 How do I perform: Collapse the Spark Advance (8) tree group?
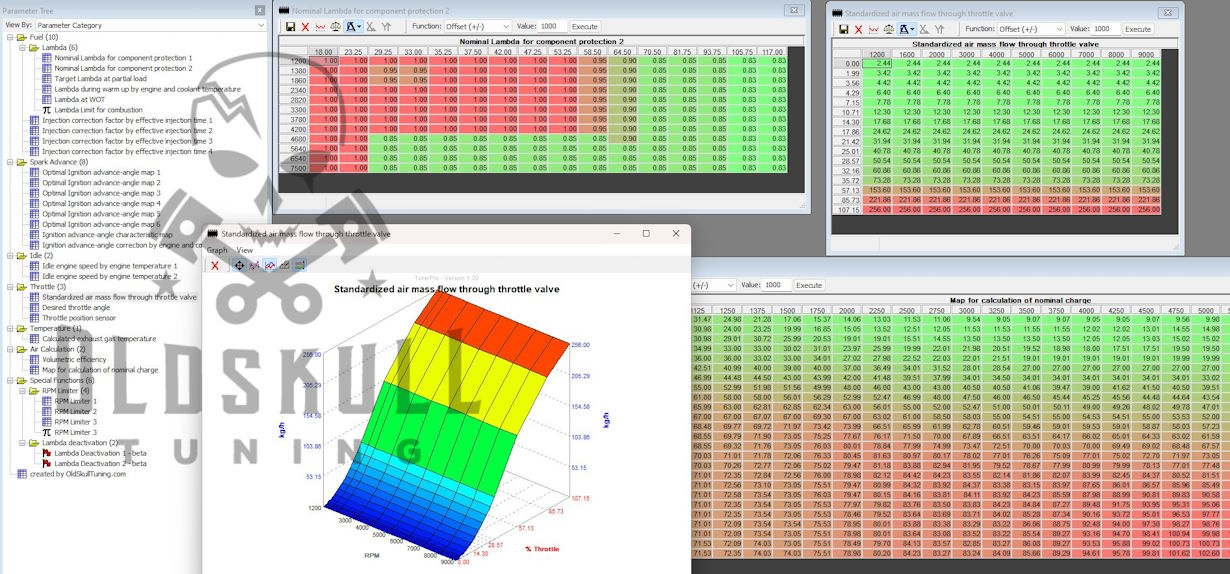pos(9,161)
